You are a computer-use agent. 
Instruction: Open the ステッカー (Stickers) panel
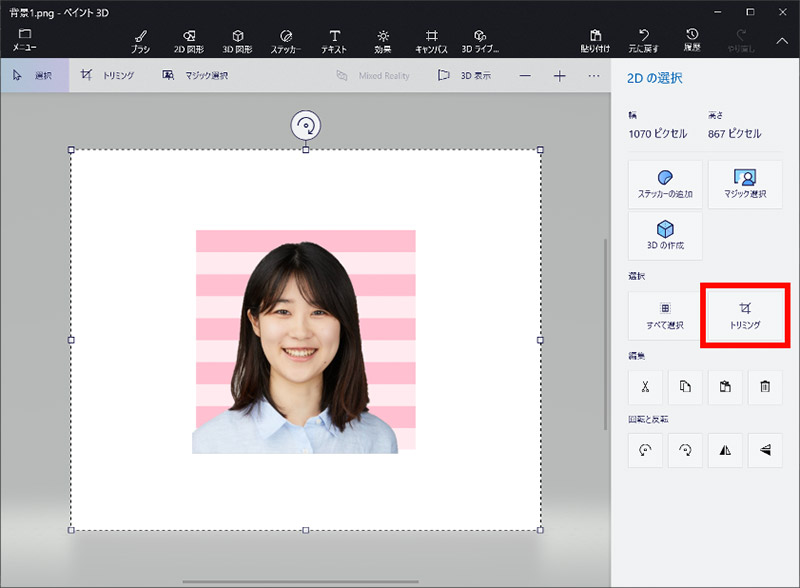tap(285, 40)
